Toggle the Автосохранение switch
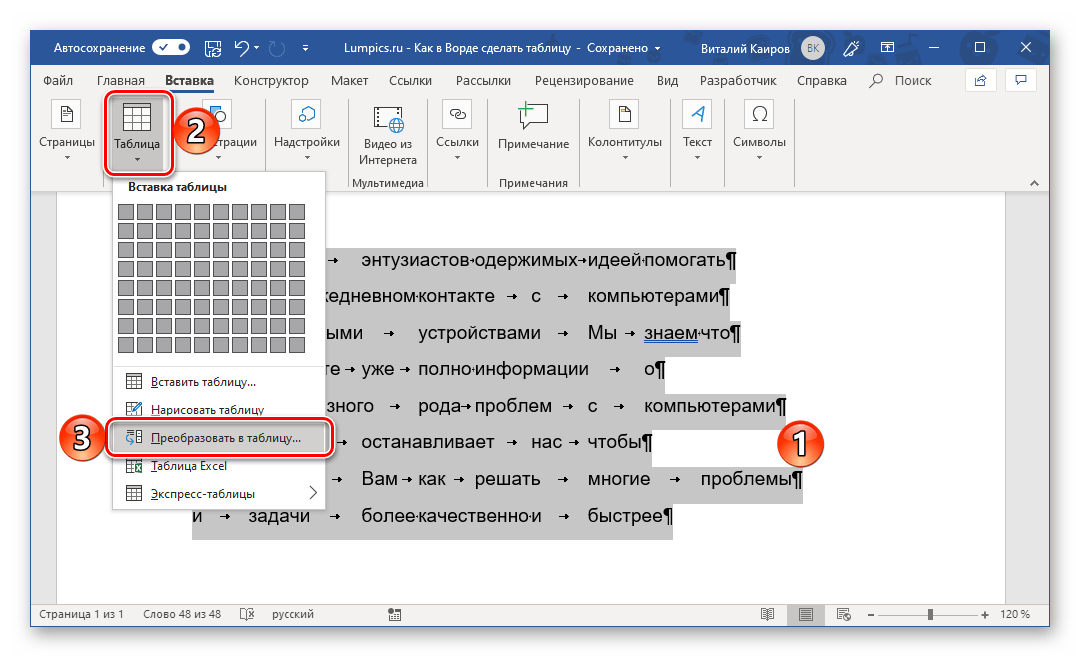This screenshot has height=657, width=1080. click(x=171, y=48)
